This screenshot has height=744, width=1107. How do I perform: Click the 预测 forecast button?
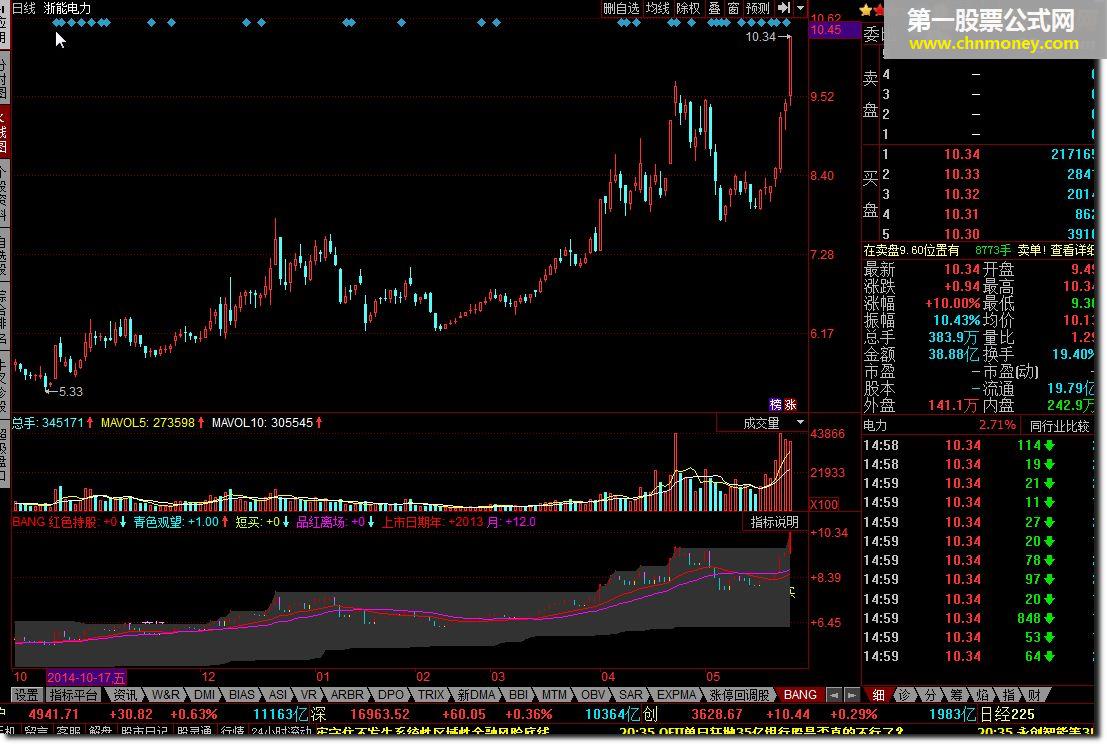tap(758, 8)
